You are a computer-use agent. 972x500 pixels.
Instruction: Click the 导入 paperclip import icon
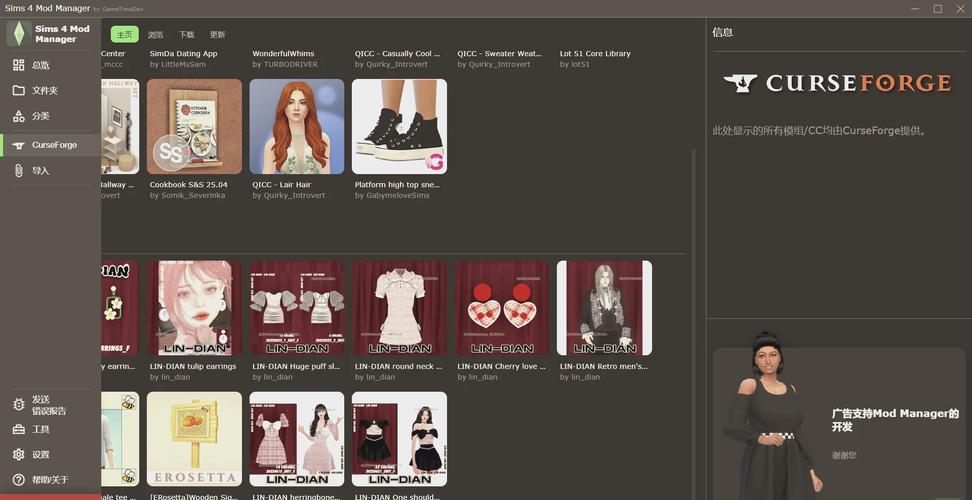coord(19,170)
